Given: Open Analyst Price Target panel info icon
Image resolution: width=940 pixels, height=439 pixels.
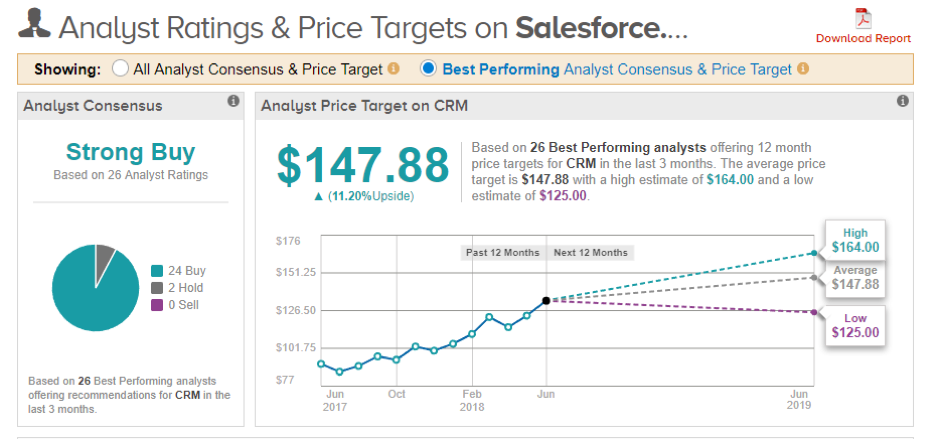Looking at the screenshot, I should (902, 101).
